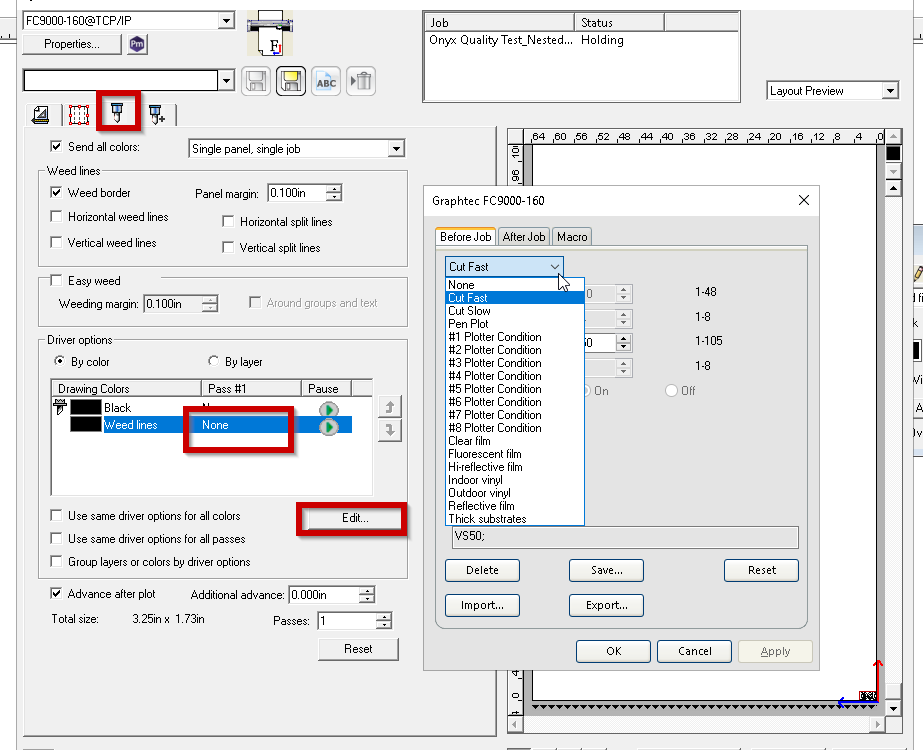Click the Graphtec cutter device image icon
This screenshot has width=923, height=750.
(270, 34)
